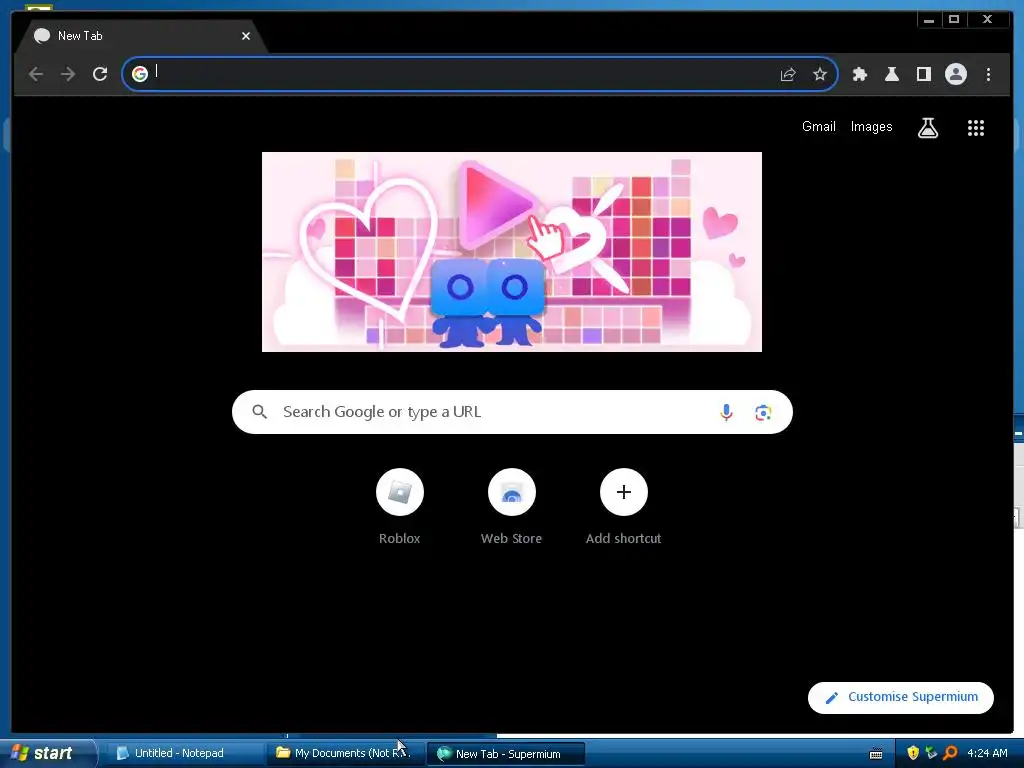Open Gmail link

[x=818, y=127]
